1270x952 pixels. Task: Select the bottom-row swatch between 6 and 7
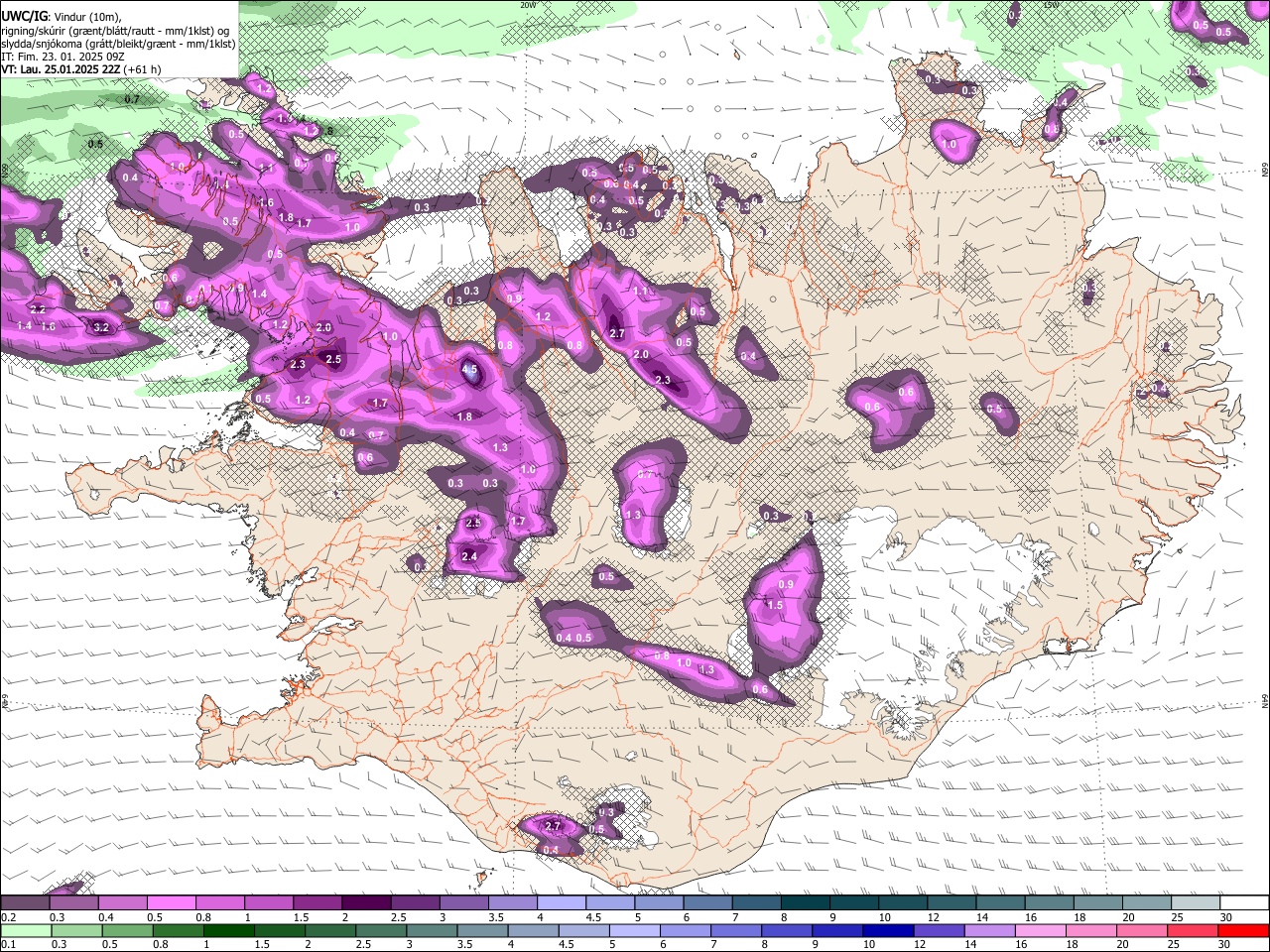686,930
